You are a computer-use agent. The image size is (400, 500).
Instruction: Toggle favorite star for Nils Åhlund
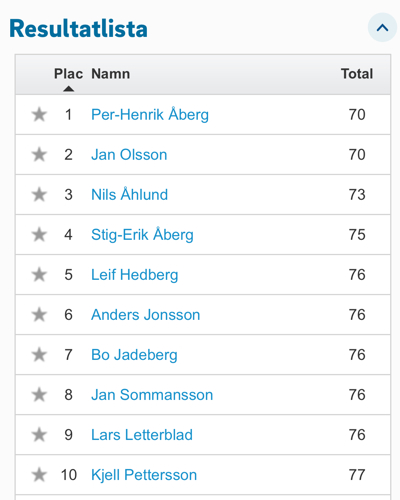[39, 195]
